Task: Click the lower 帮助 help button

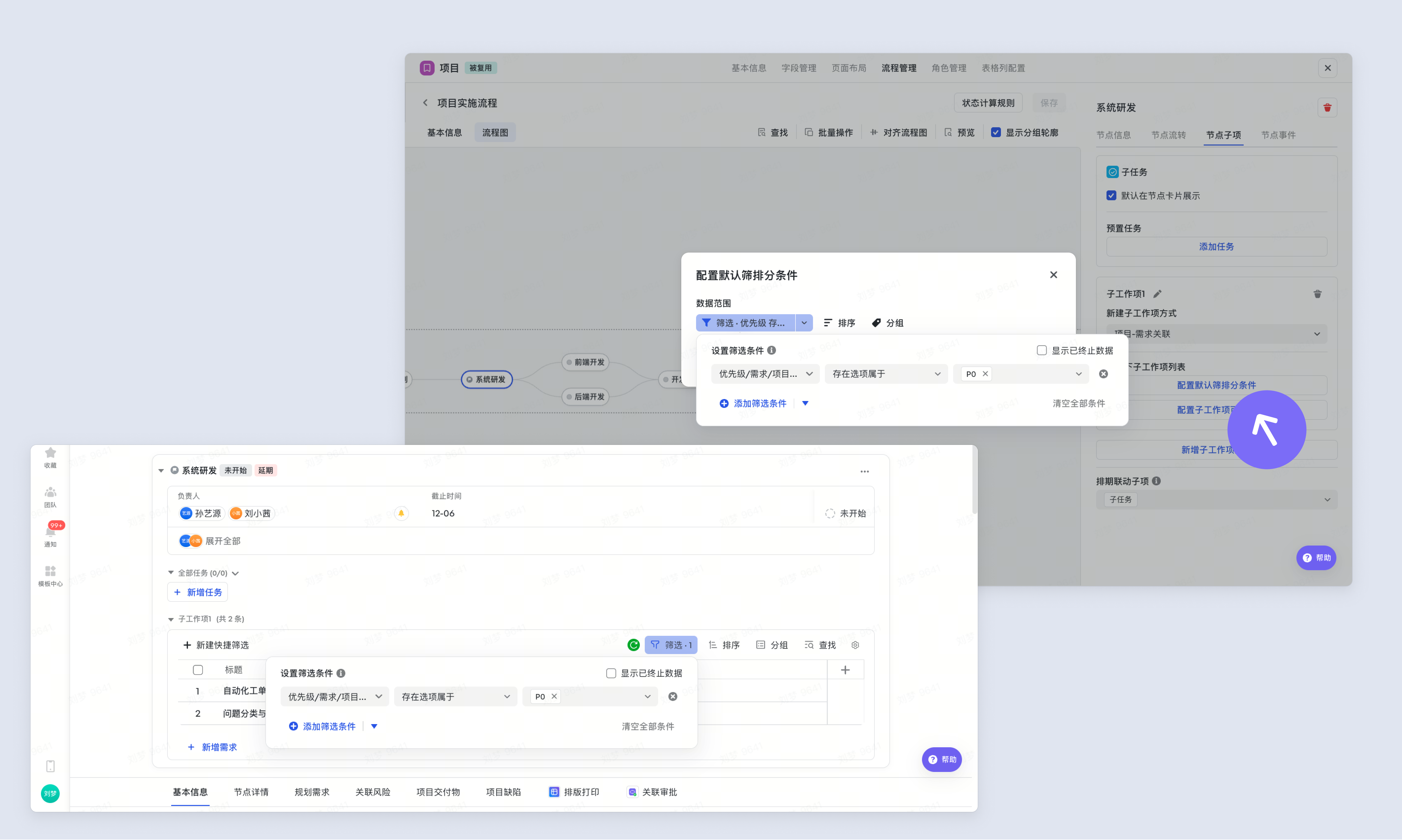Action: point(942,760)
